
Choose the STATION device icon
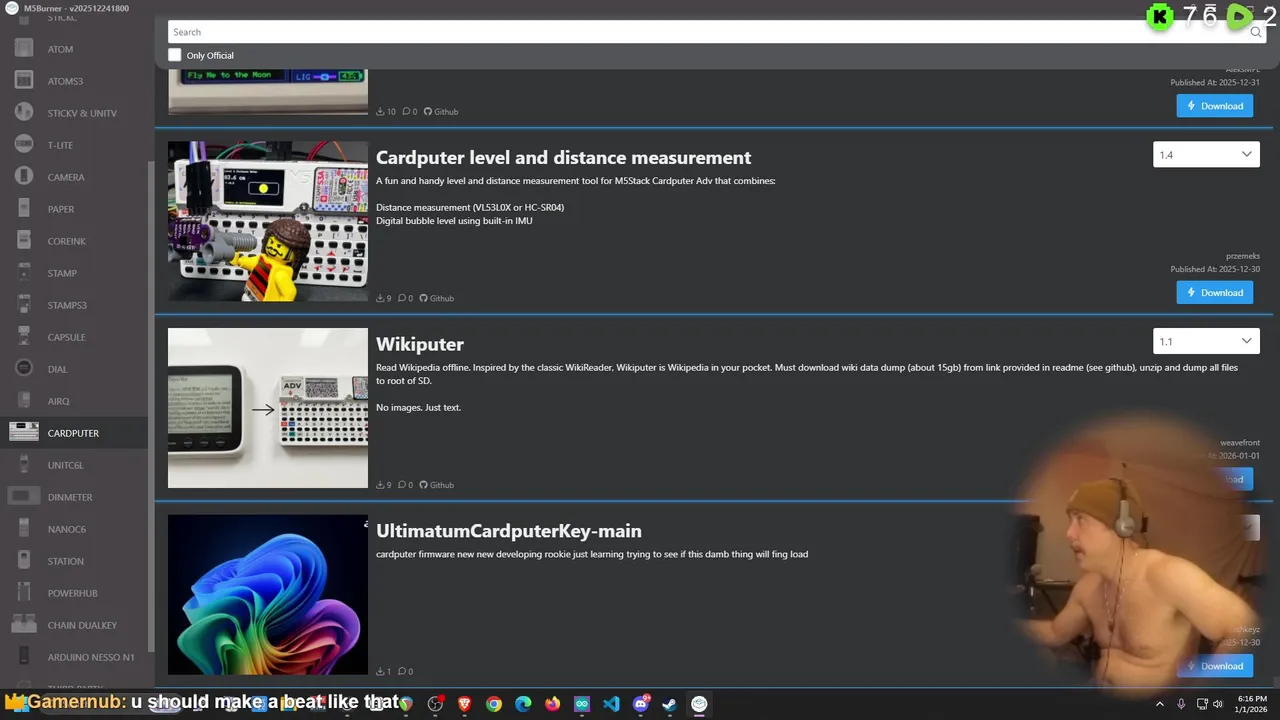click(x=24, y=561)
